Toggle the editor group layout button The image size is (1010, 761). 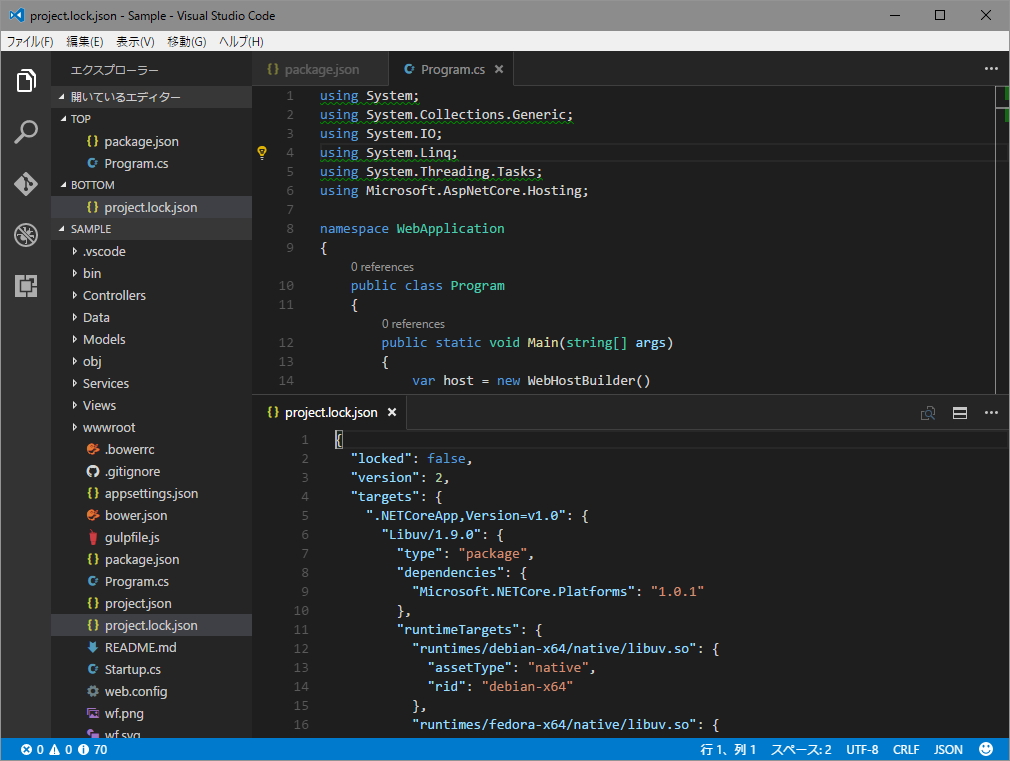click(x=959, y=413)
